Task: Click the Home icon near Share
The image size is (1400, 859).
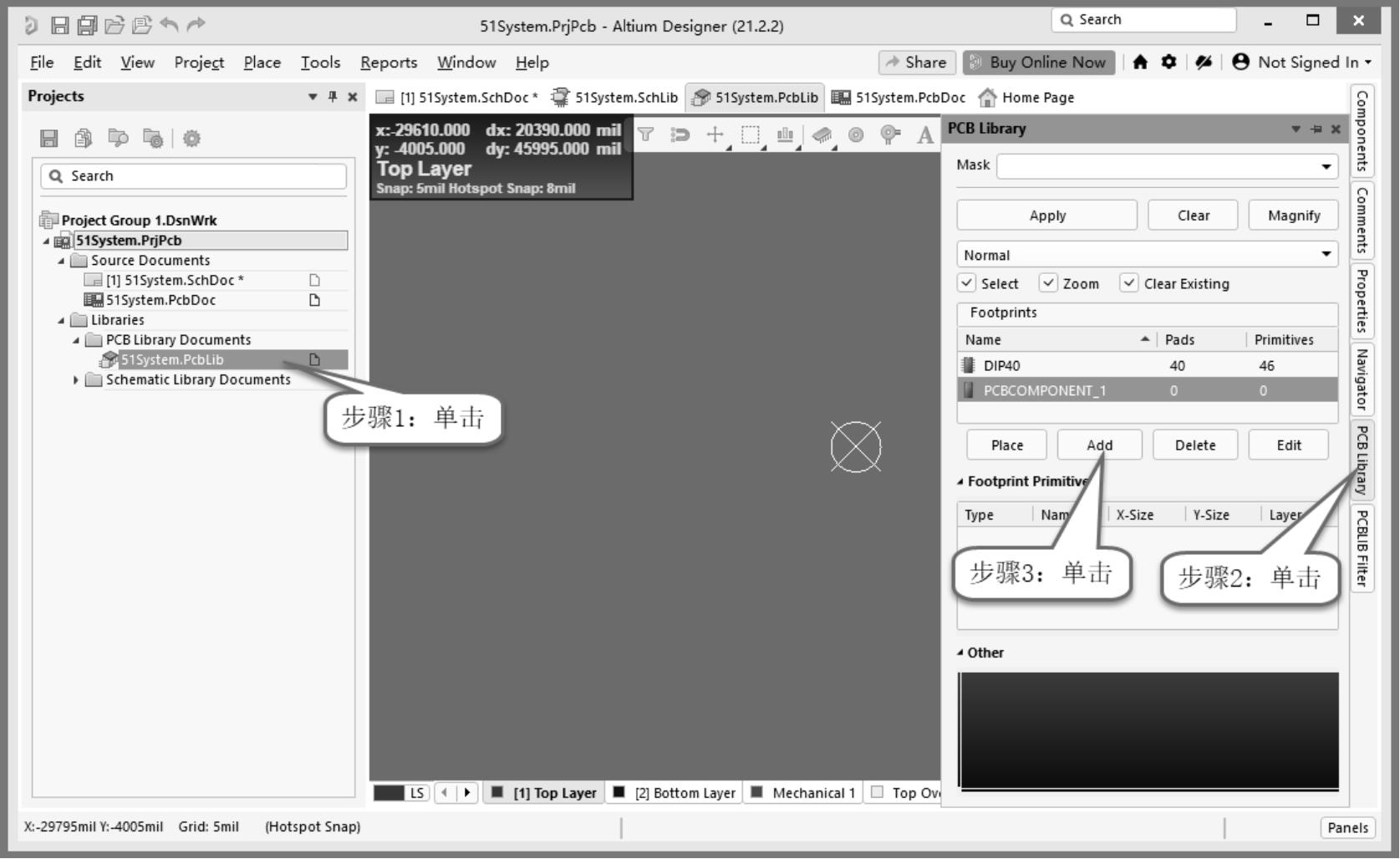Action: [1140, 62]
